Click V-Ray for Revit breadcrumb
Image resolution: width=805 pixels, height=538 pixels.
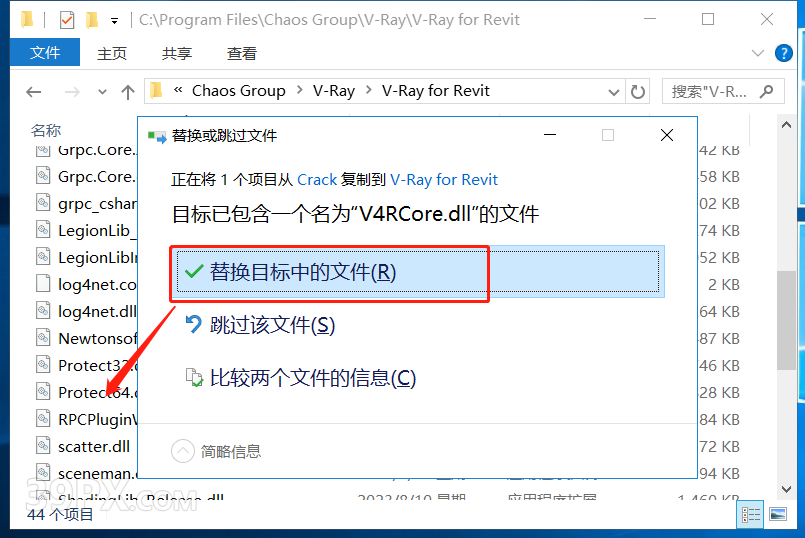coord(435,91)
